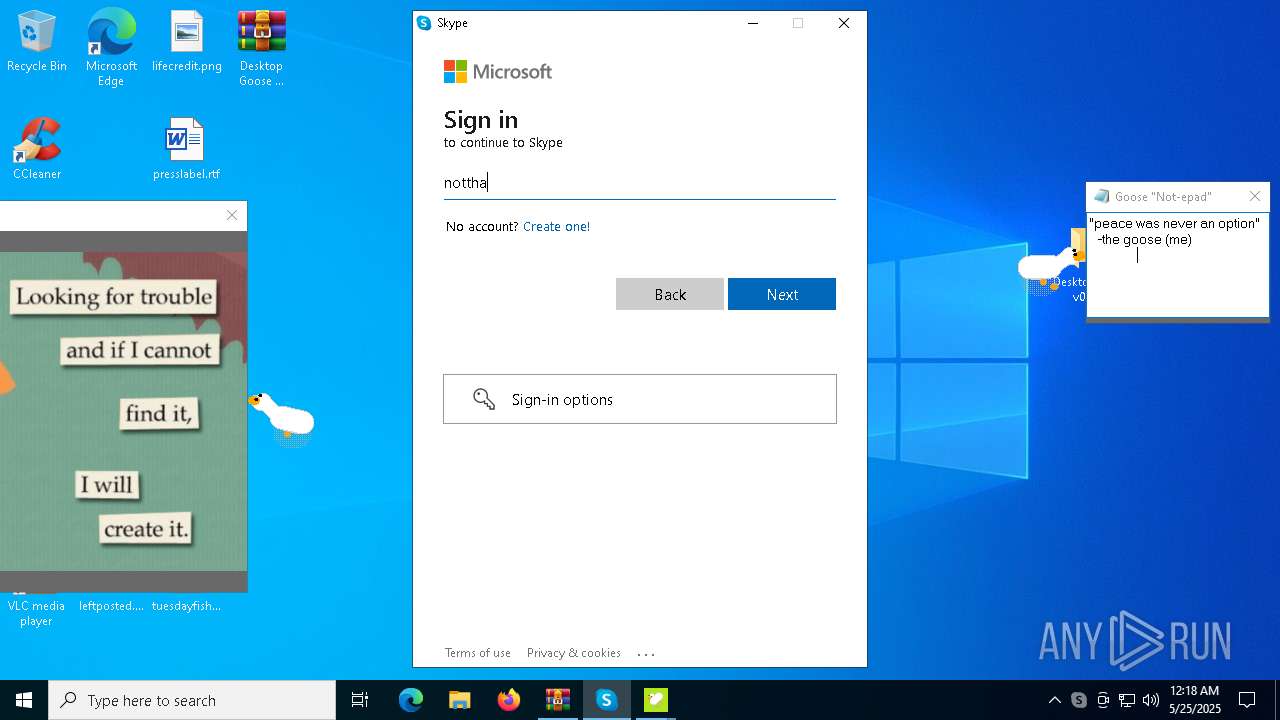This screenshot has width=1280, height=720.
Task: Click the green Goose app taskbar icon
Action: (655, 700)
